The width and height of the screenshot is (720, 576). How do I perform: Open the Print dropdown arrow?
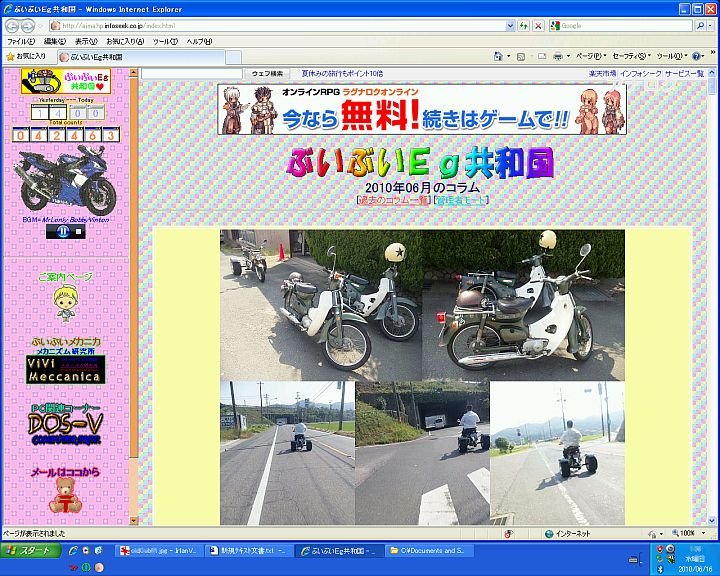(568, 56)
